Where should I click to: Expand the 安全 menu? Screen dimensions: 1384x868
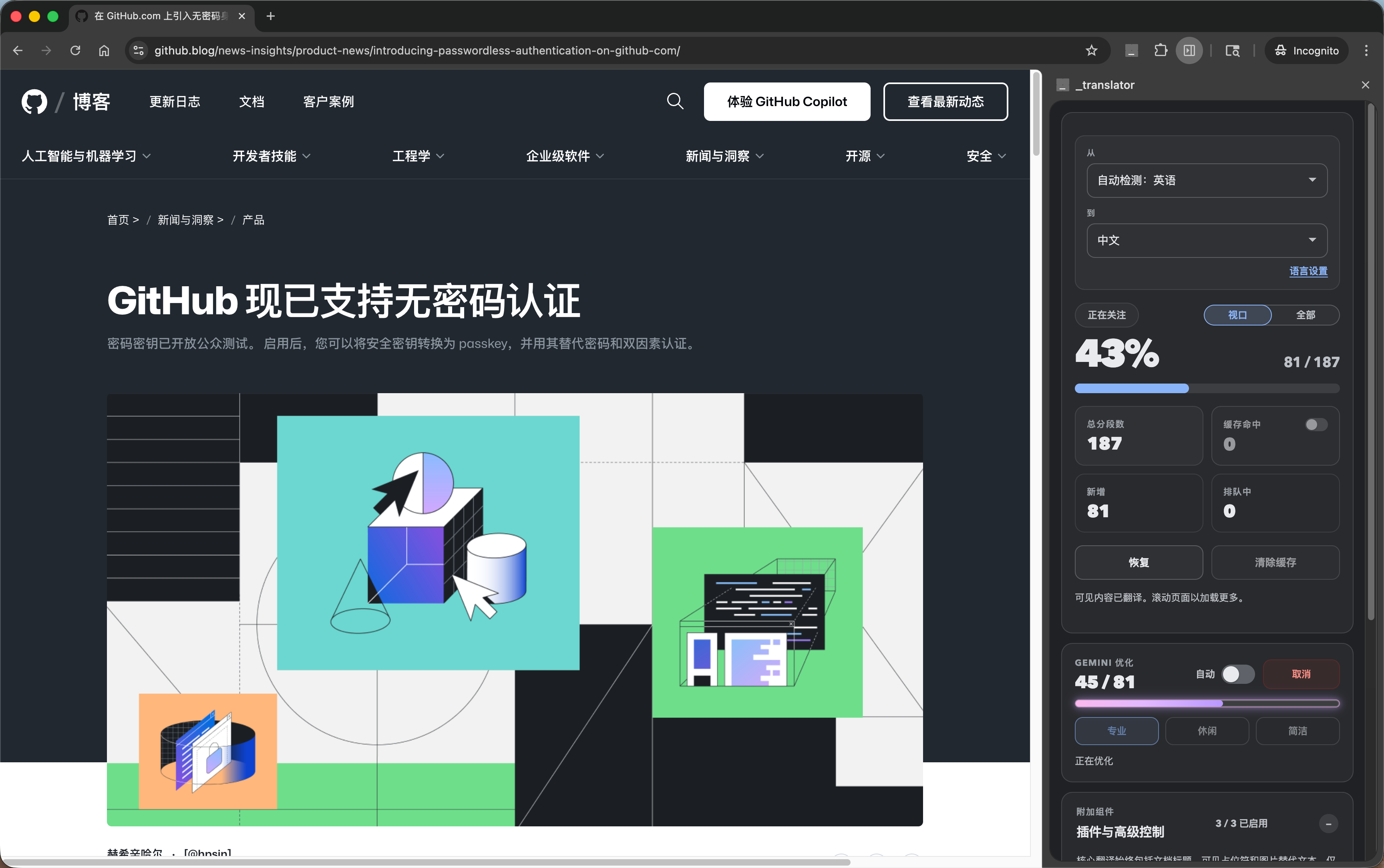pos(986,156)
